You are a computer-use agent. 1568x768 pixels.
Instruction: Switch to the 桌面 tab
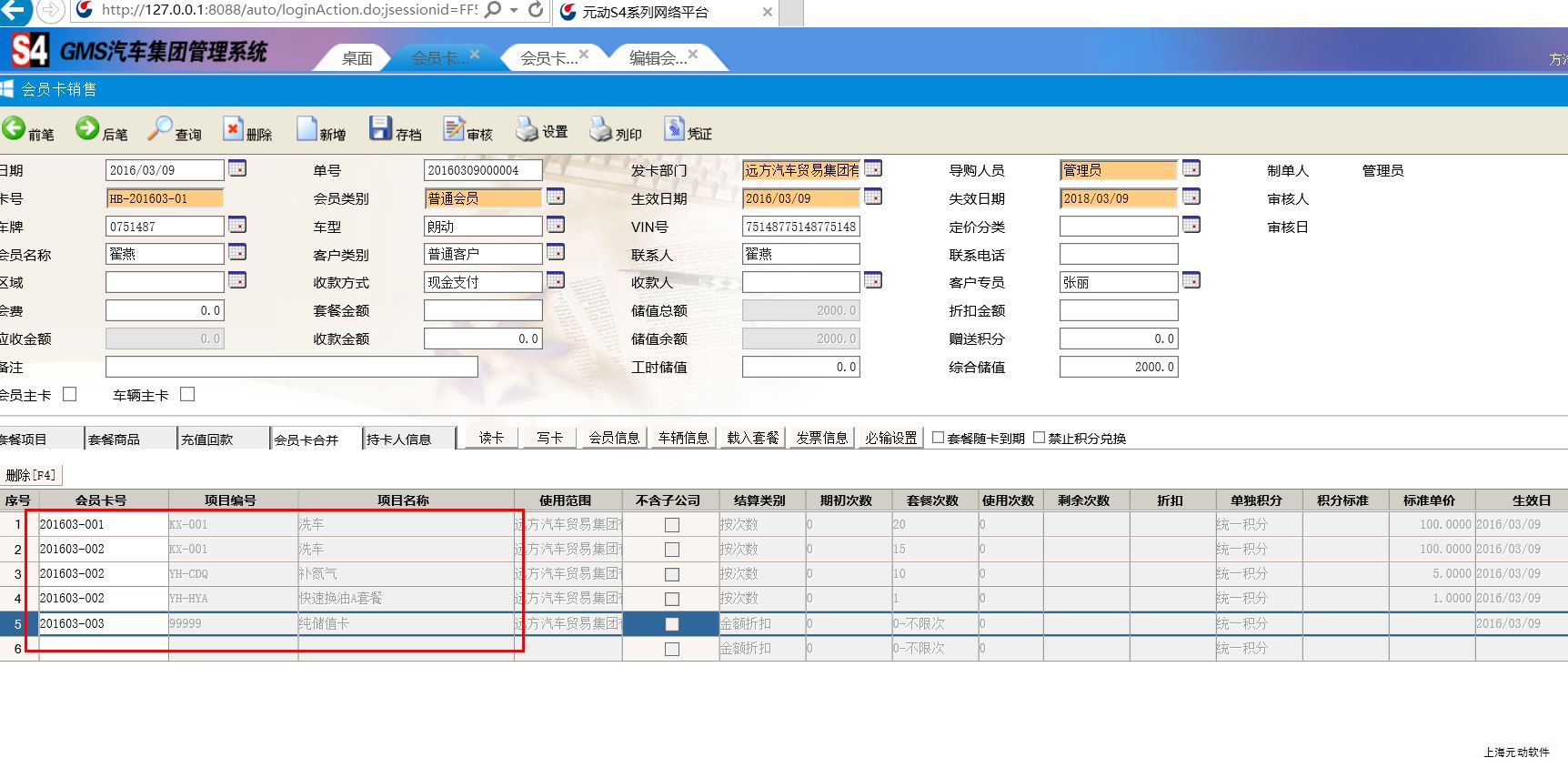tap(357, 58)
